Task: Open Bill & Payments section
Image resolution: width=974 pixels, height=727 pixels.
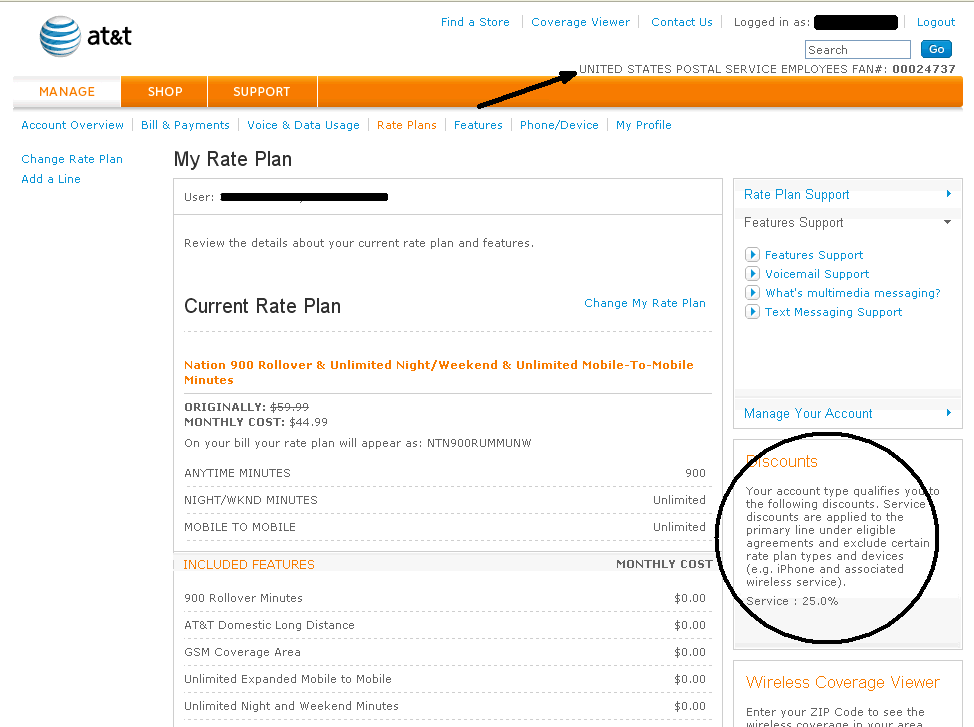Action: (x=185, y=125)
